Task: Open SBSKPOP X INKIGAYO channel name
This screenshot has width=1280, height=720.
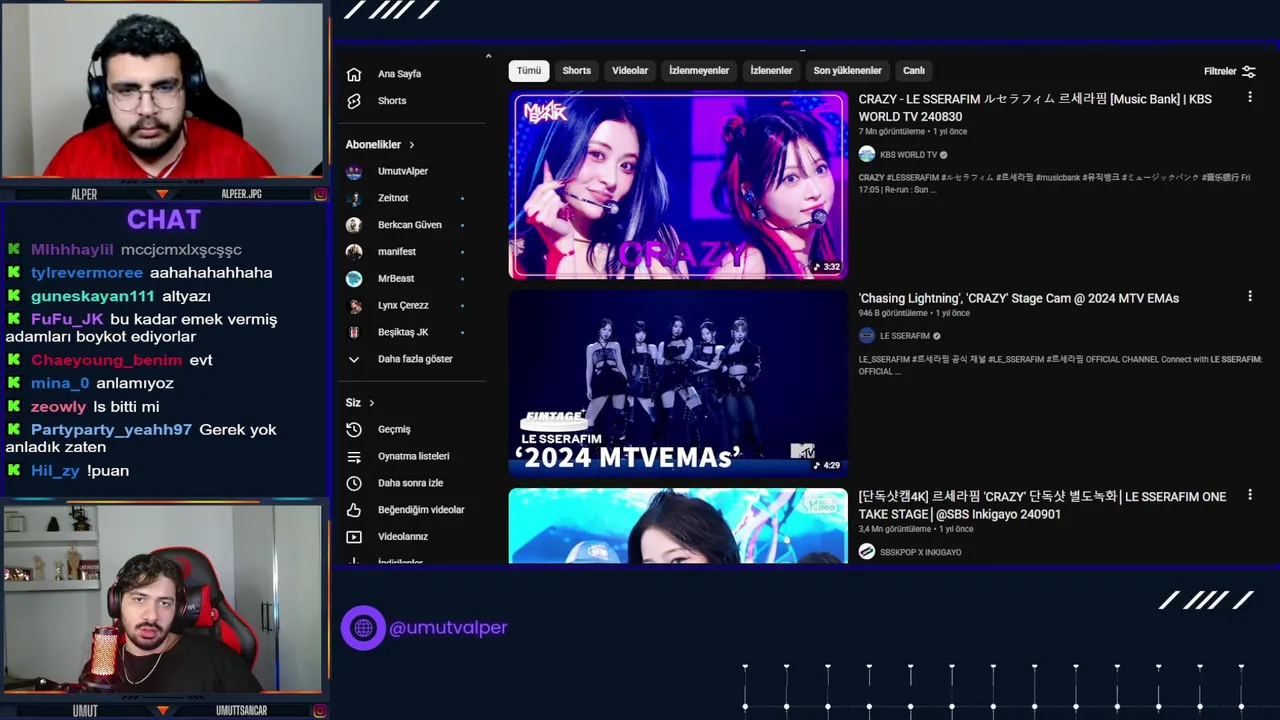Action: [921, 552]
